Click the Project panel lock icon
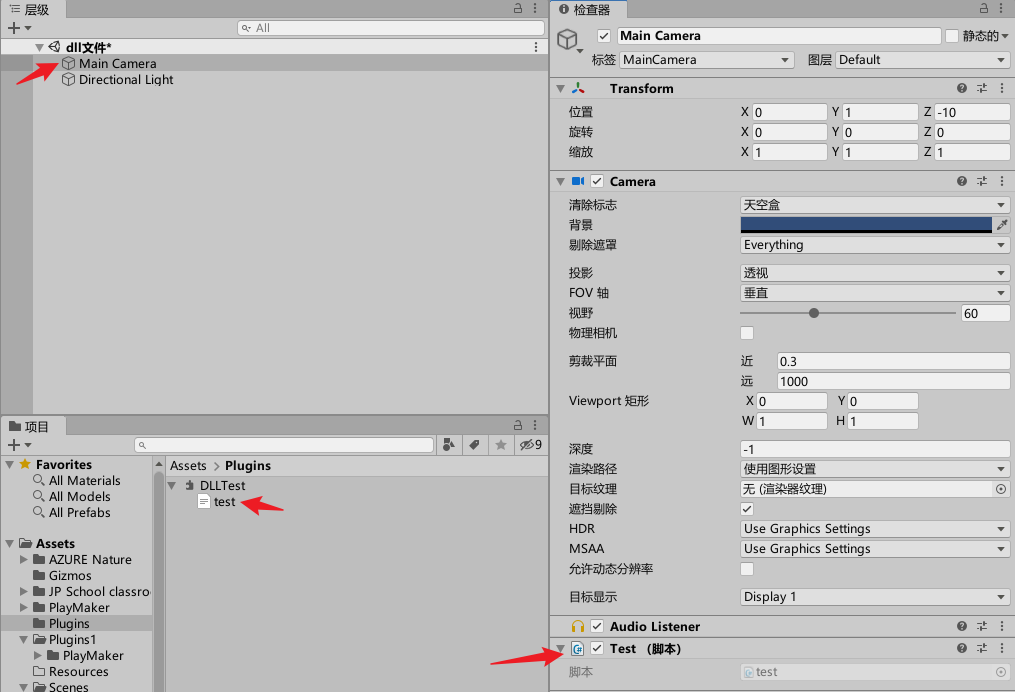Viewport: 1015px width, 692px height. pos(518,425)
